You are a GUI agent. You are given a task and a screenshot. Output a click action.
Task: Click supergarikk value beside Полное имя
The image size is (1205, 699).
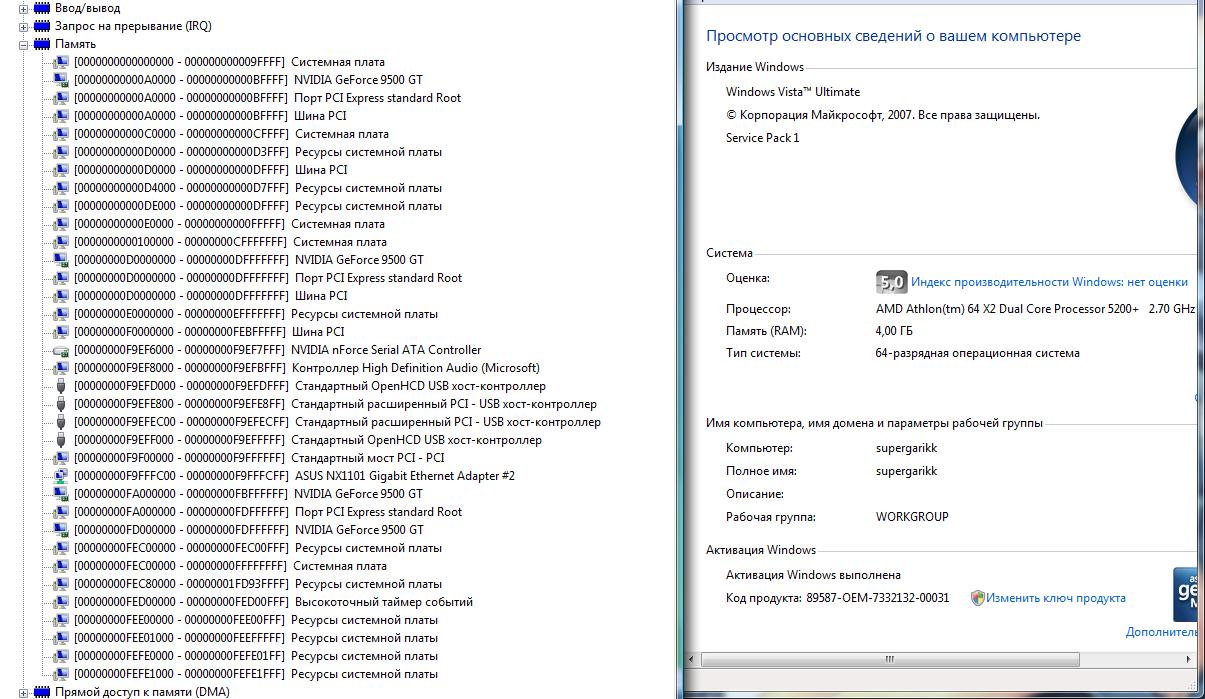tap(907, 470)
